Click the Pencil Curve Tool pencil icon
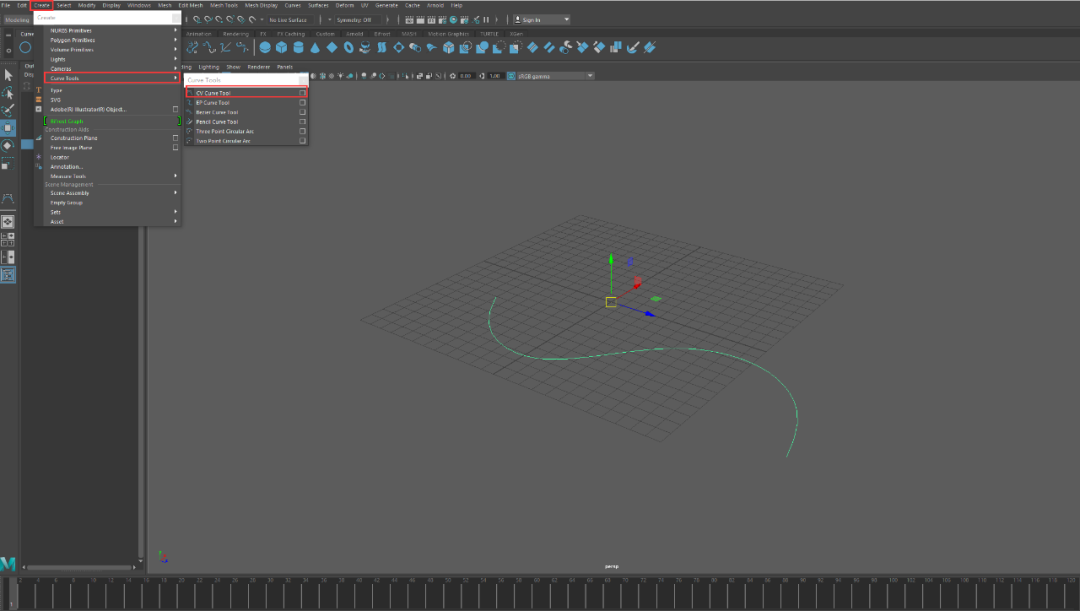This screenshot has height=611, width=1080. [189, 122]
